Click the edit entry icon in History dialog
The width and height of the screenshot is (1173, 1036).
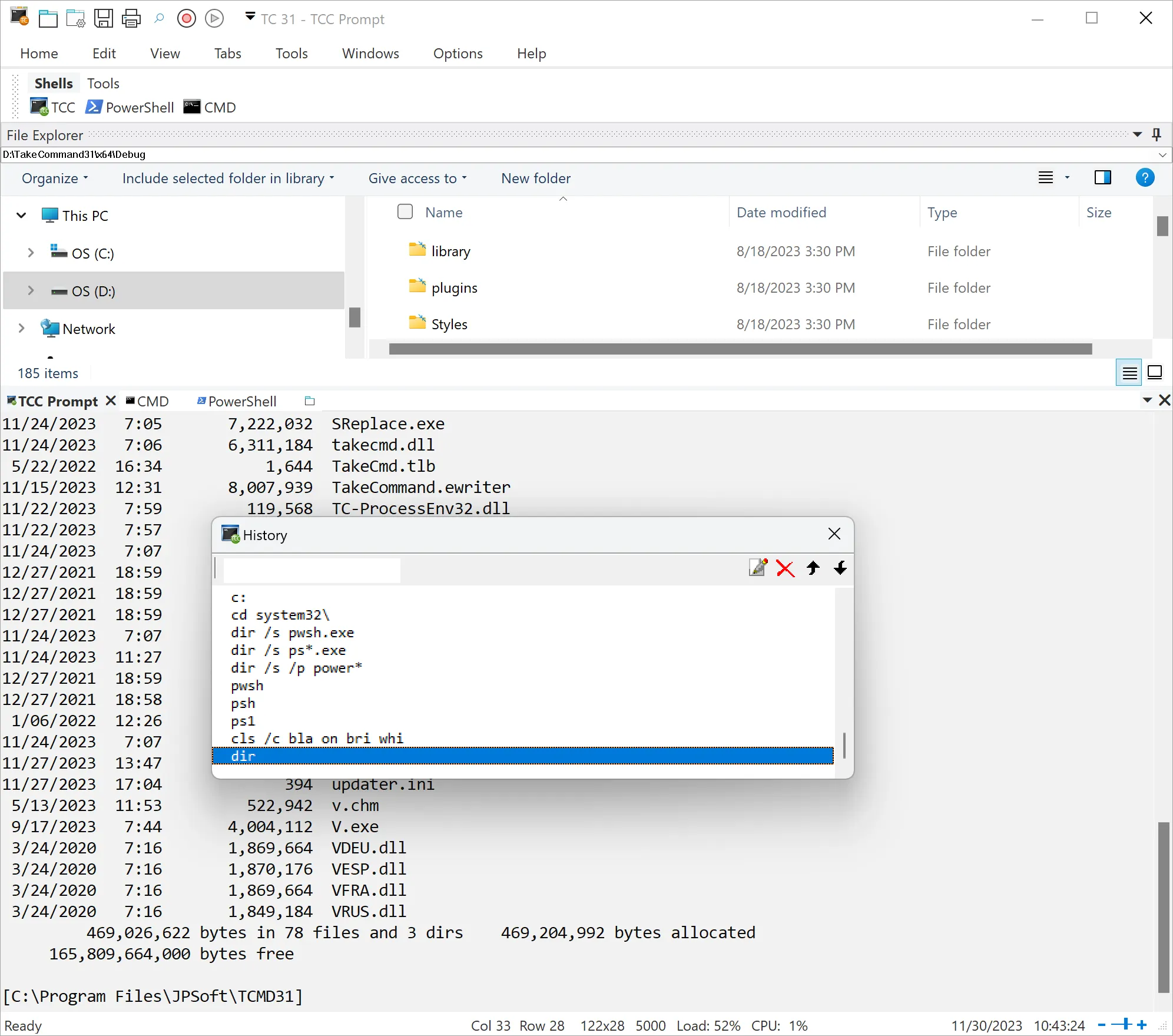pos(758,568)
